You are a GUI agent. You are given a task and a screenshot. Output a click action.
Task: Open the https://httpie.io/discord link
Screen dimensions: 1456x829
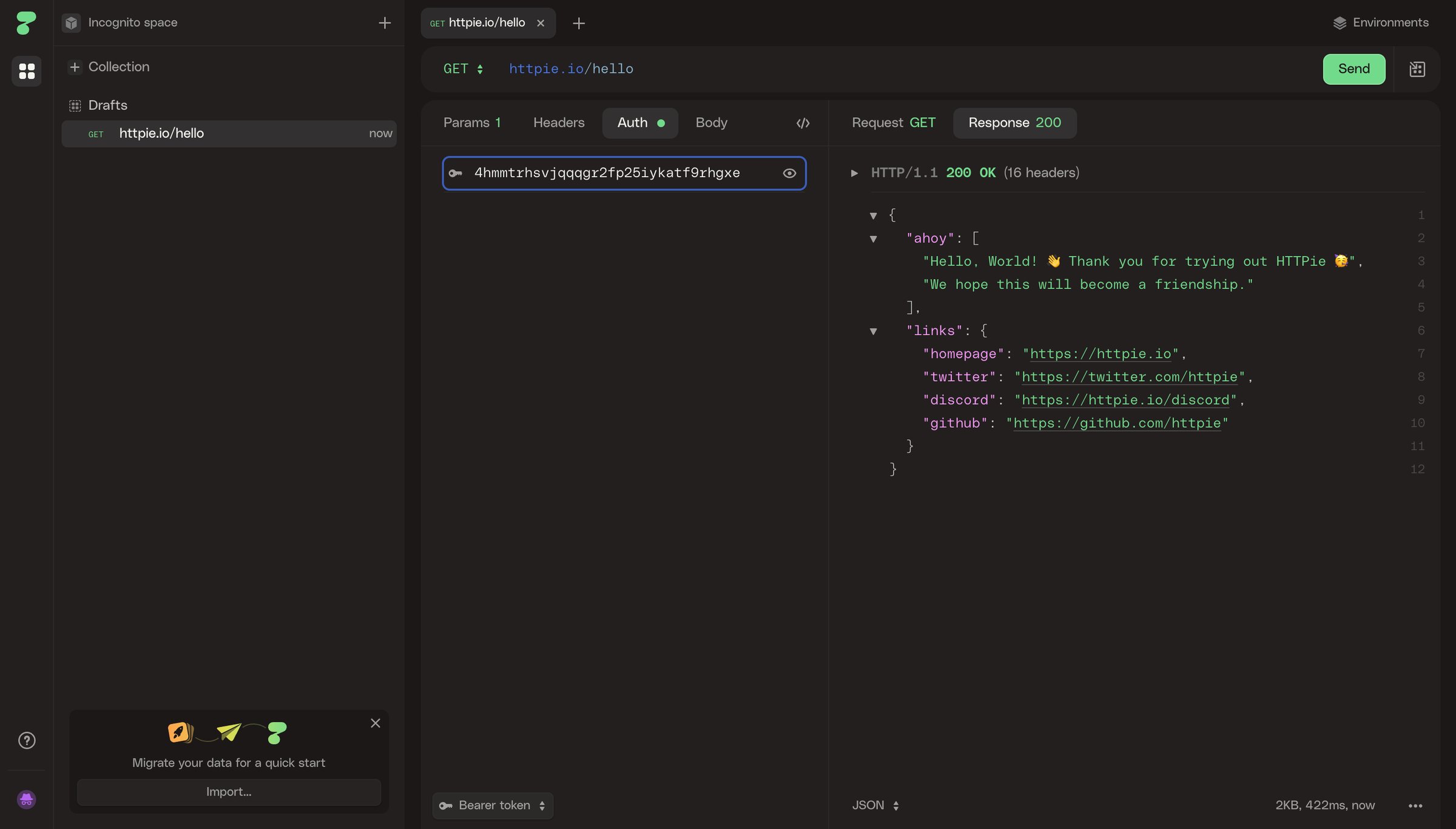[x=1125, y=401]
